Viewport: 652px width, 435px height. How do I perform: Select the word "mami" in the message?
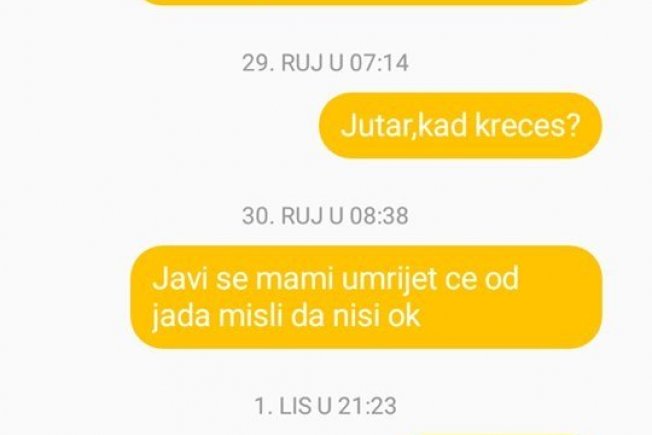click(294, 279)
